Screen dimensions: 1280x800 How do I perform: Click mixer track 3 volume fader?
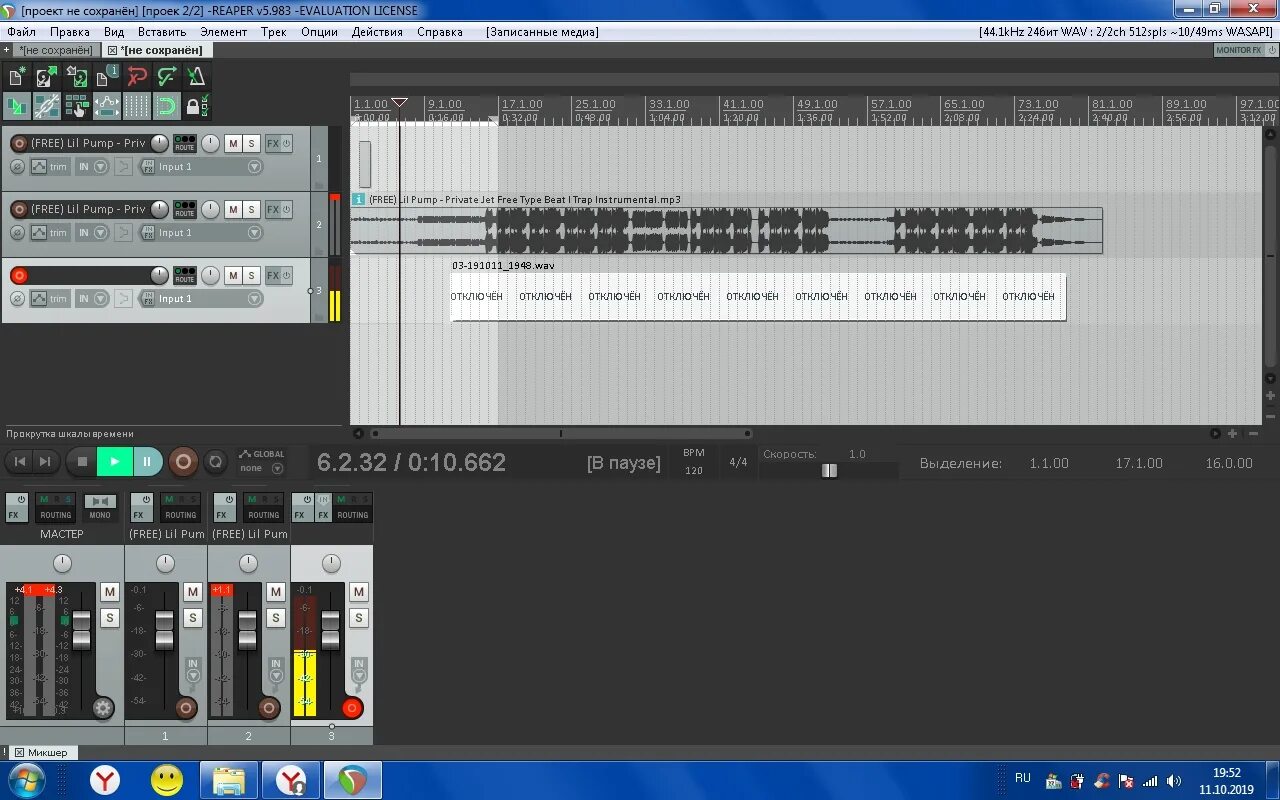pos(330,629)
